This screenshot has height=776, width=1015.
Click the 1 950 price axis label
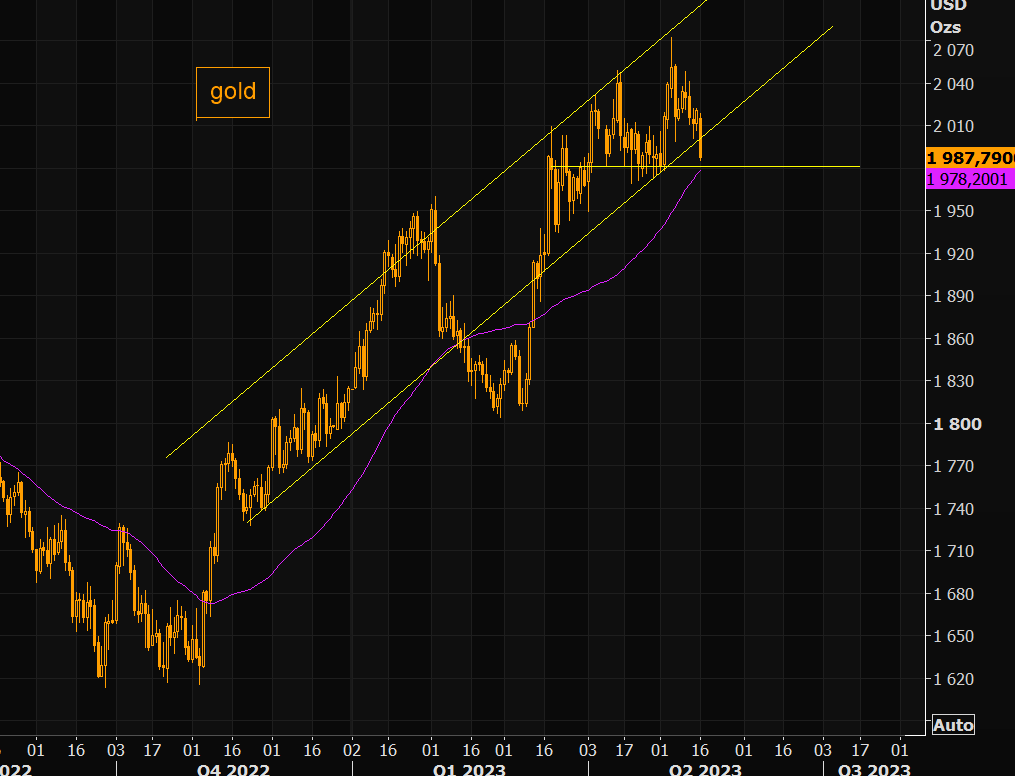[953, 211]
